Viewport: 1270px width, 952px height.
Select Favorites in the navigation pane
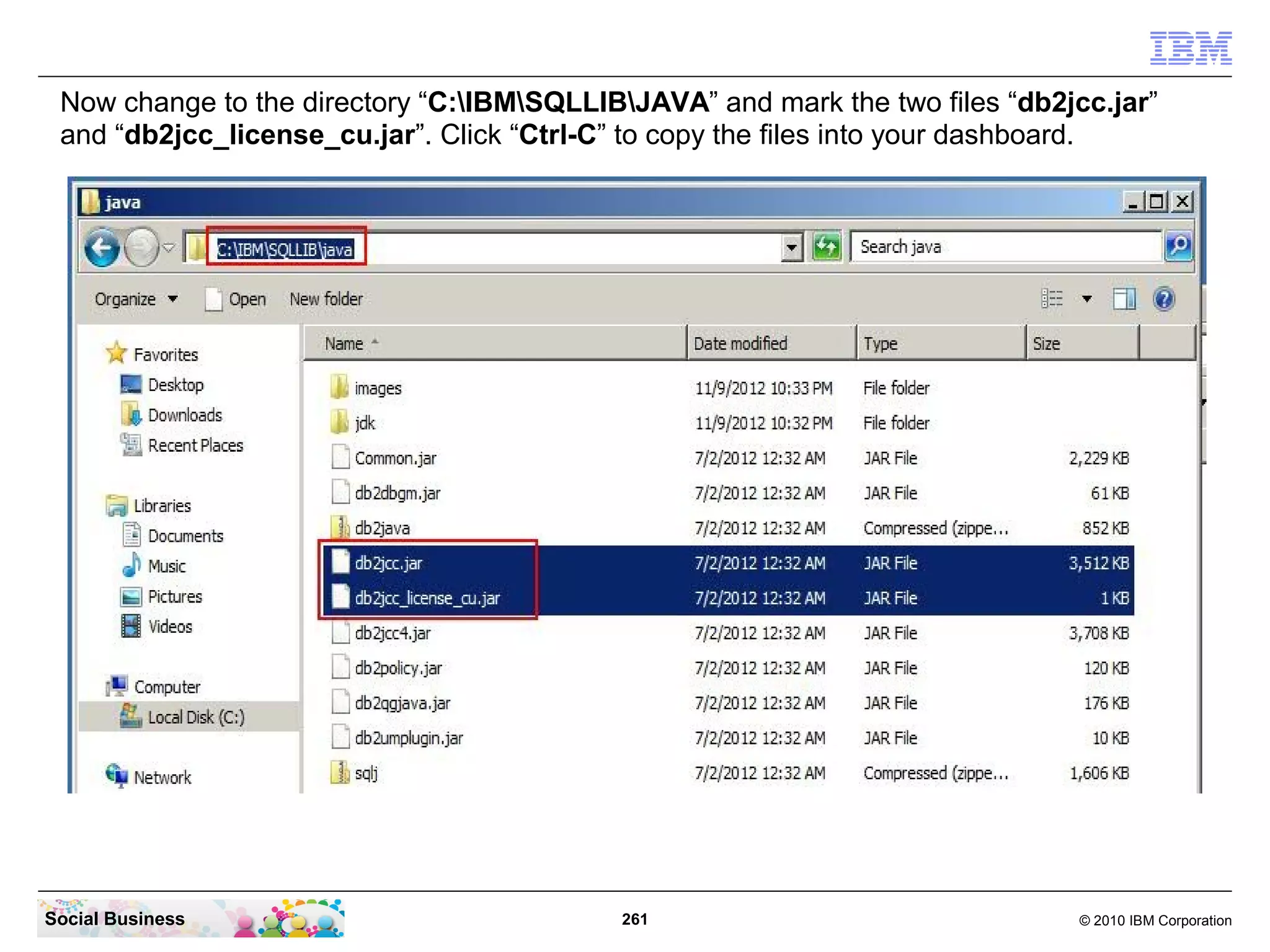(x=153, y=355)
